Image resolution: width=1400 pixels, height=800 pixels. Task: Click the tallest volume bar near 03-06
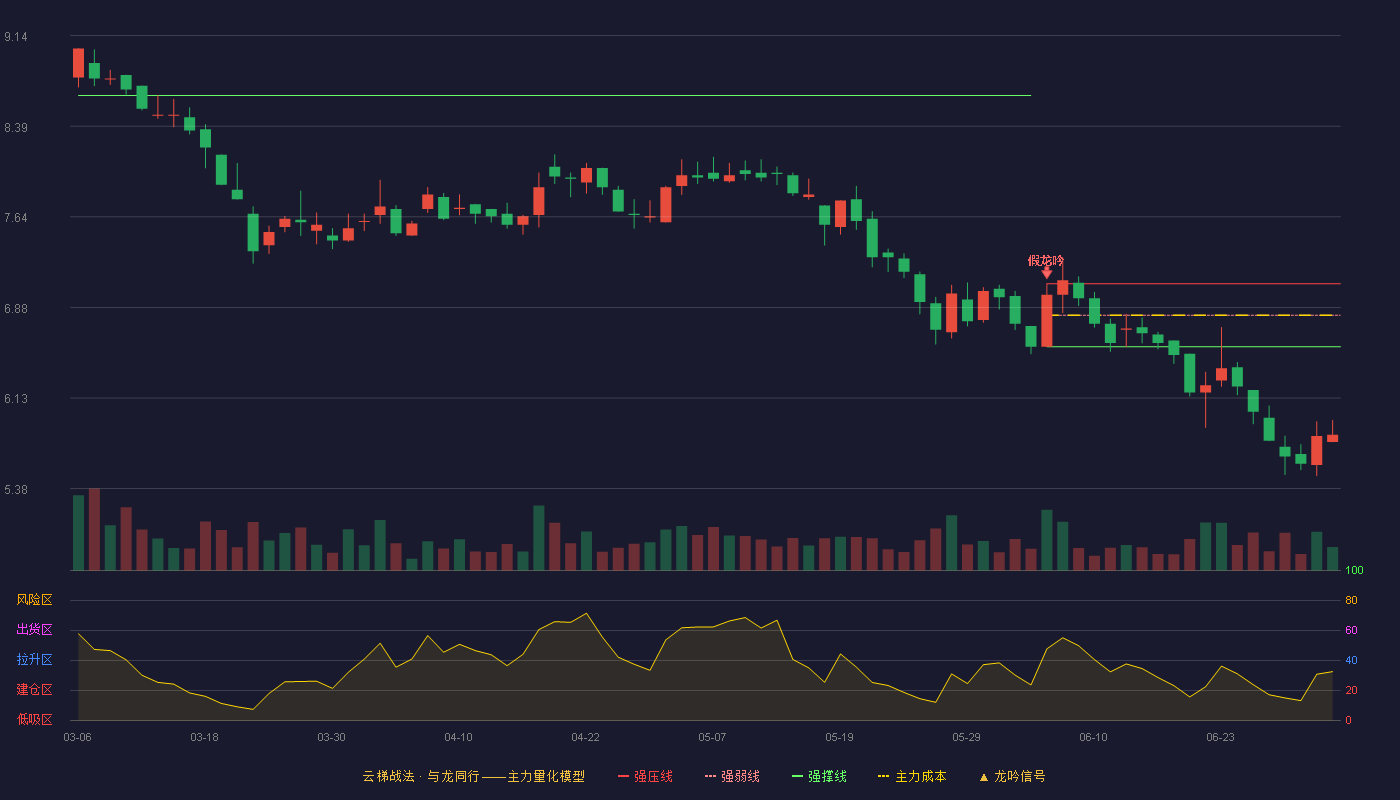point(94,529)
